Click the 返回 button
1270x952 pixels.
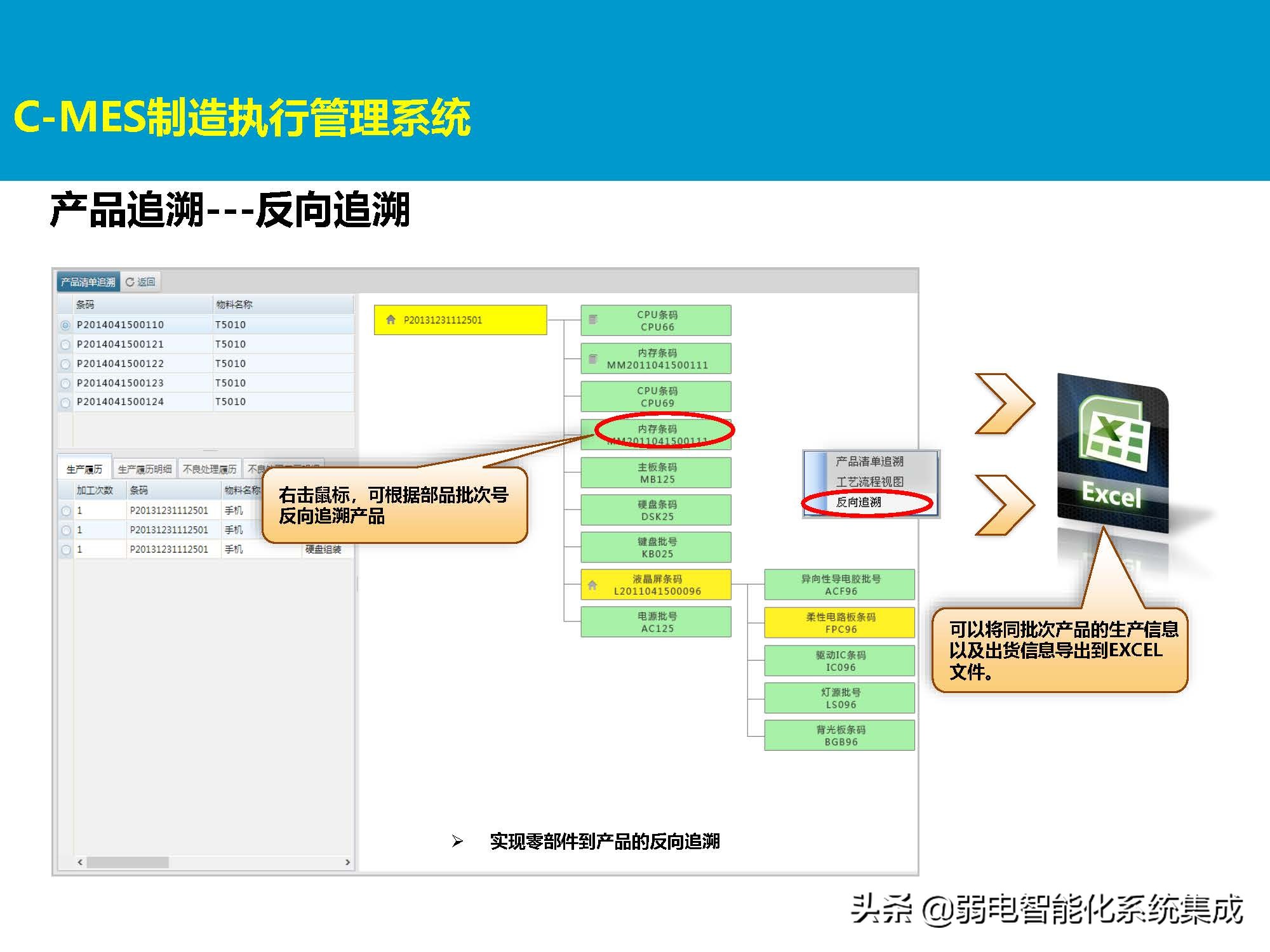click(x=141, y=282)
